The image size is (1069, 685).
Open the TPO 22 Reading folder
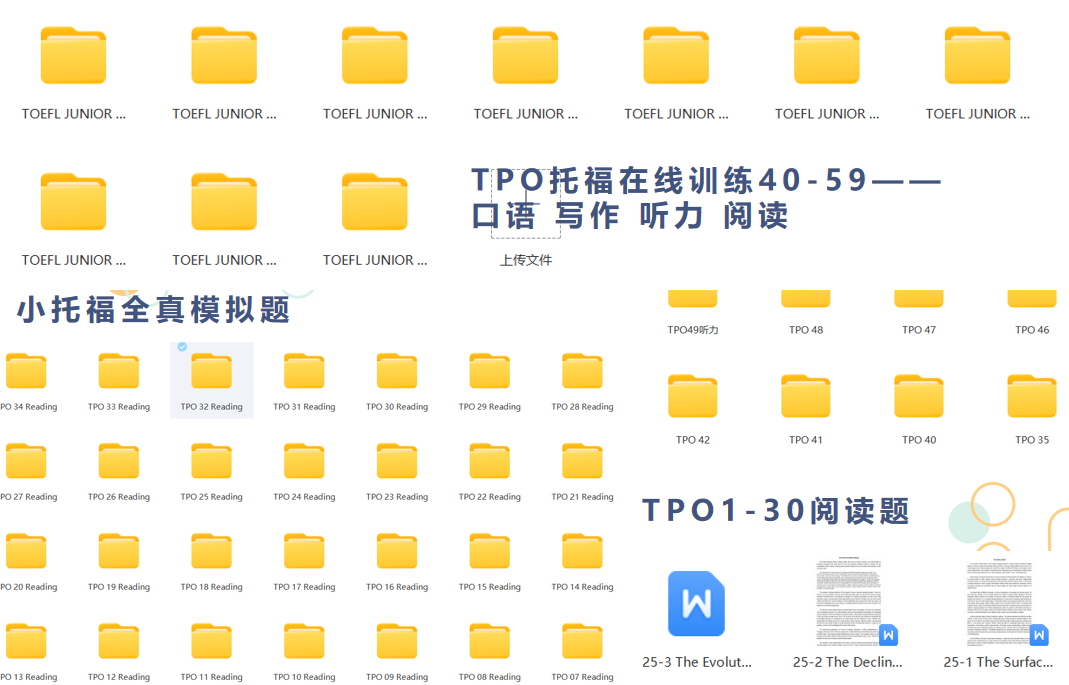point(490,462)
